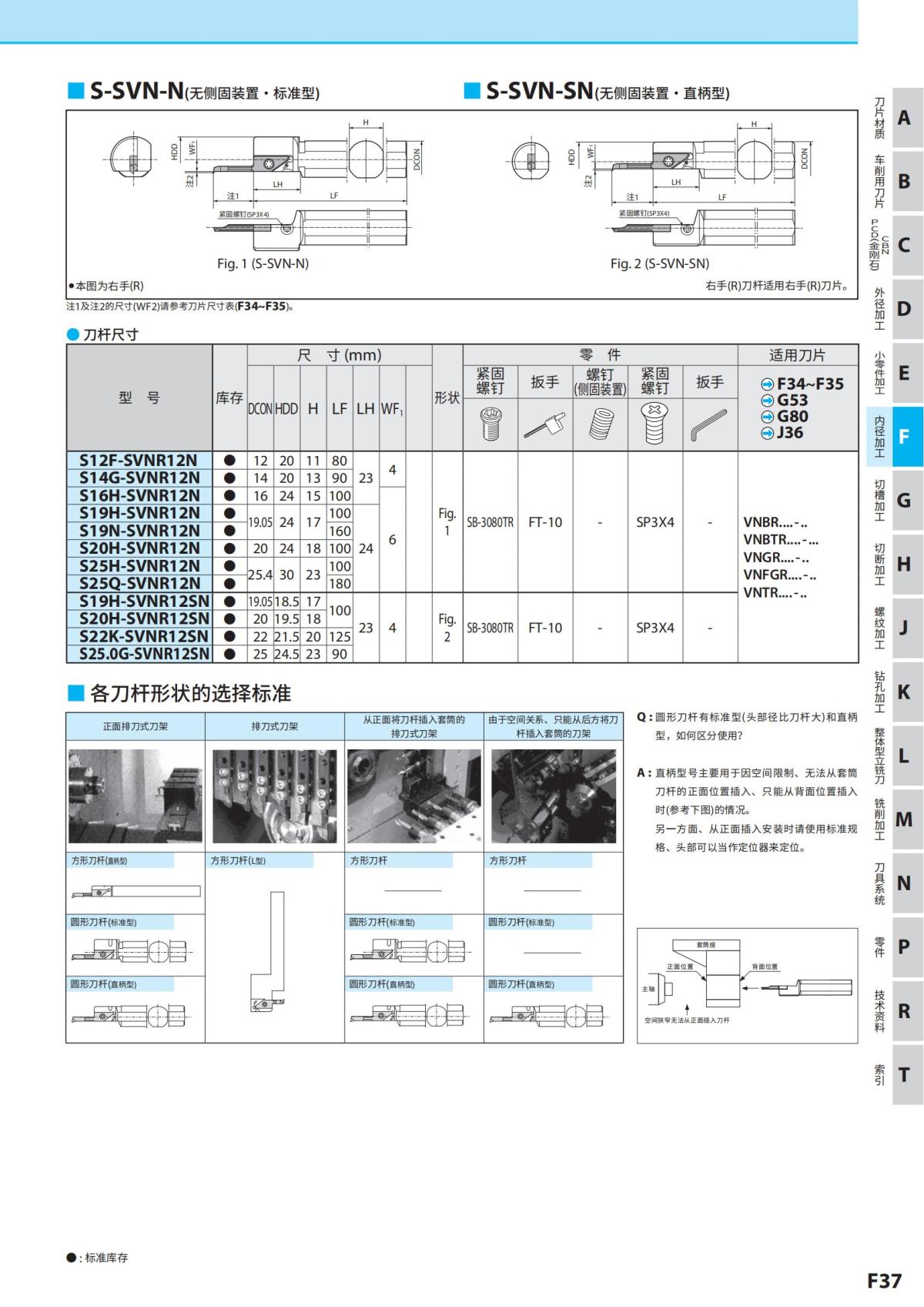Click the page number F37
Viewport: 924px width, 1307px height.
[884, 1280]
